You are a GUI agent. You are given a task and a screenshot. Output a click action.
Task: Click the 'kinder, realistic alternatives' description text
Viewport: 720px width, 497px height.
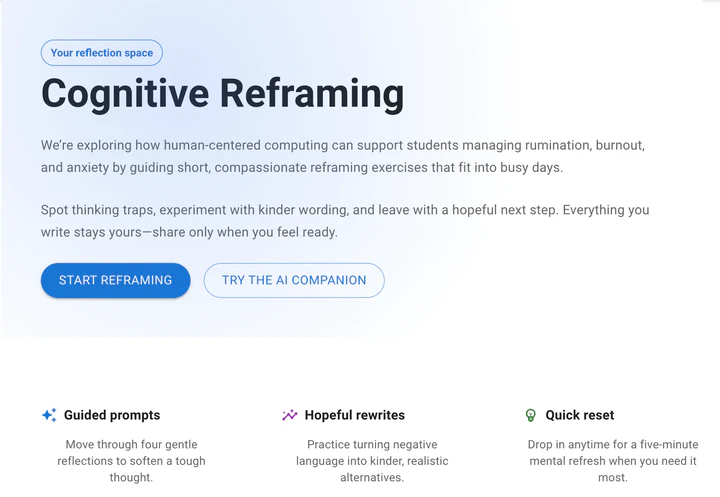[x=372, y=461]
